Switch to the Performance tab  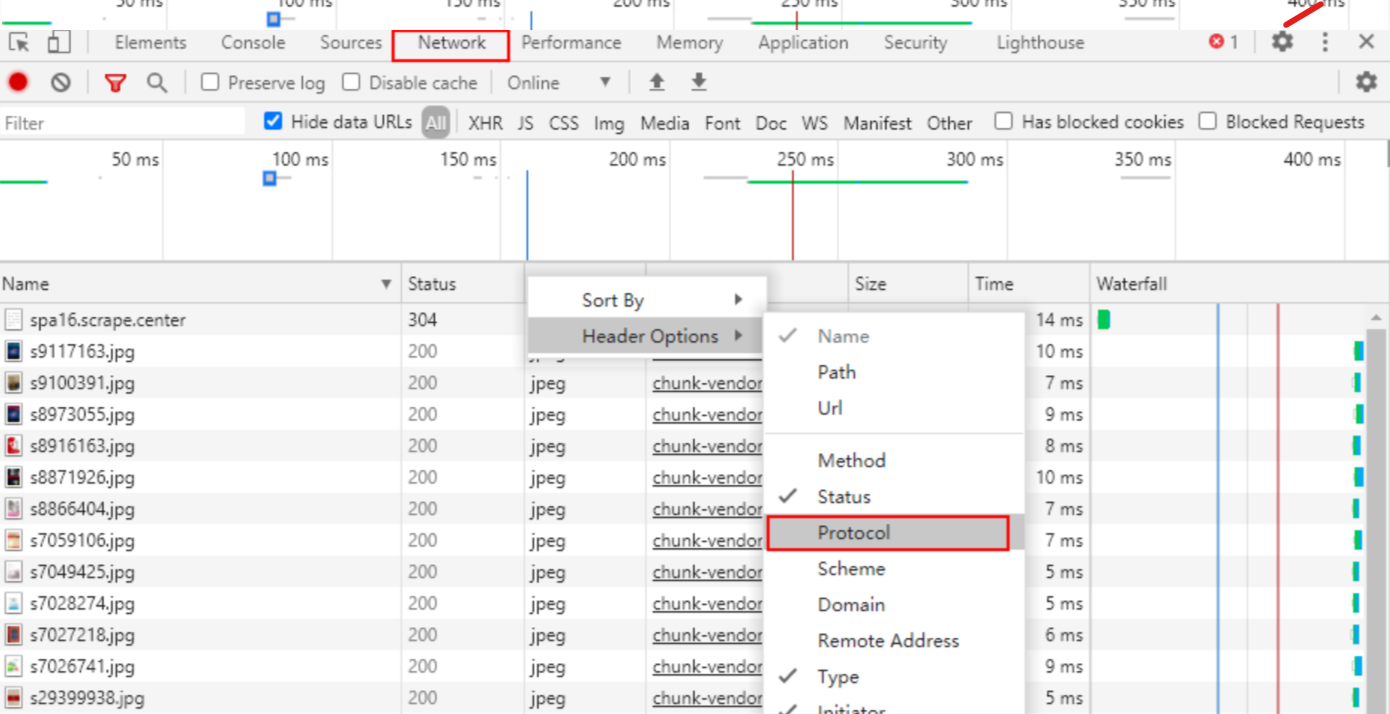click(x=571, y=43)
